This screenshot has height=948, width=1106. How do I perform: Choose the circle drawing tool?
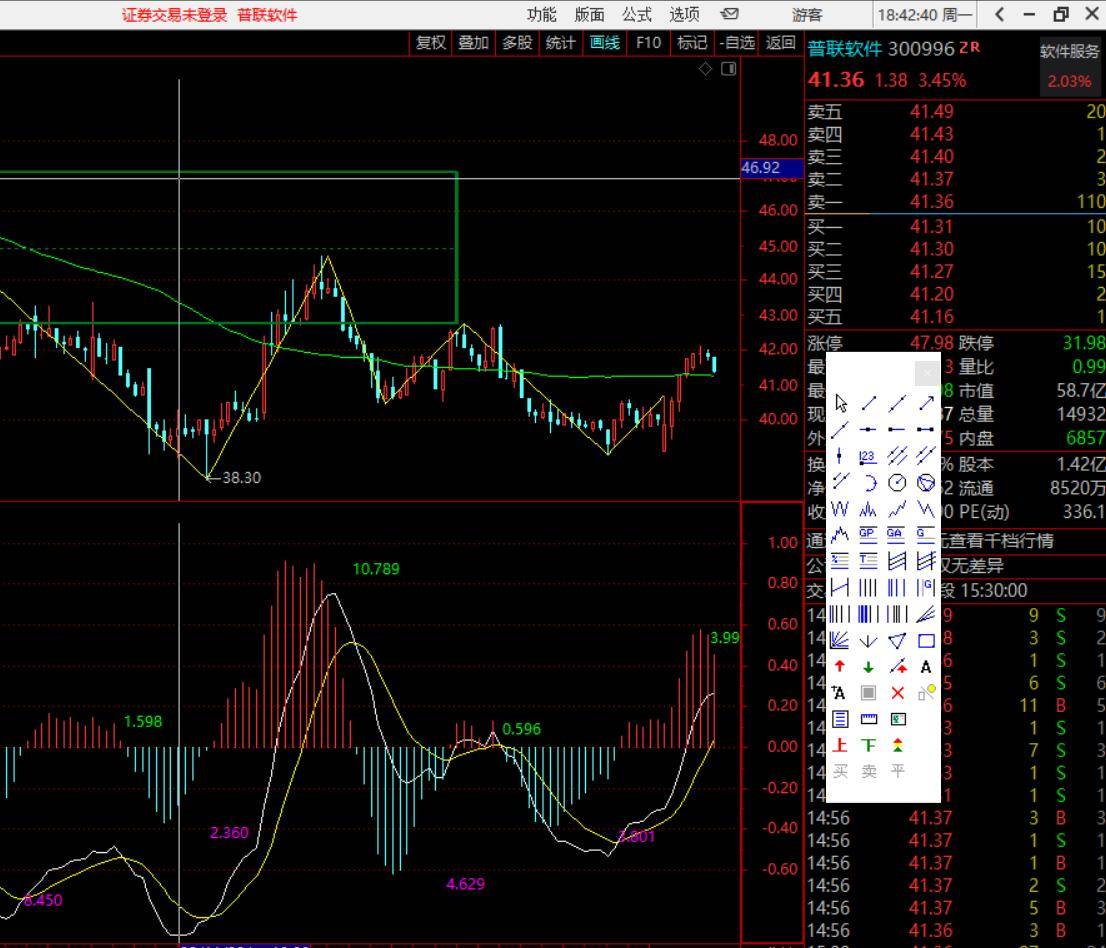point(897,482)
